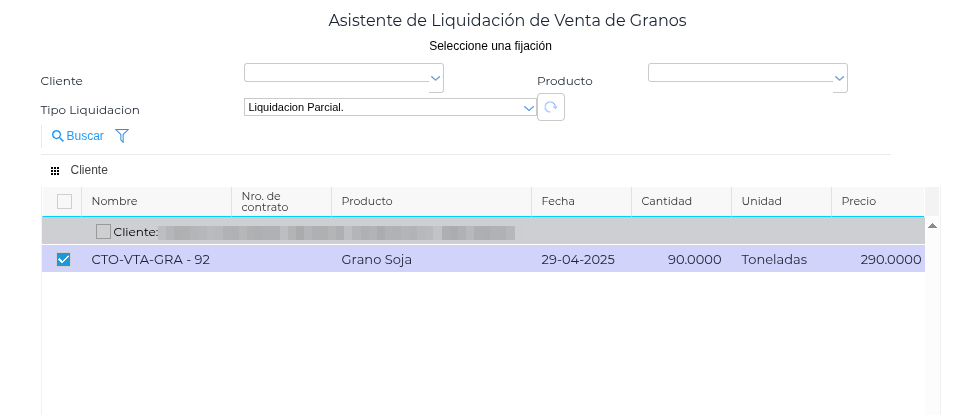The width and height of the screenshot is (960, 415).
Task: Sort by the Nombre column header
Action: click(x=114, y=201)
